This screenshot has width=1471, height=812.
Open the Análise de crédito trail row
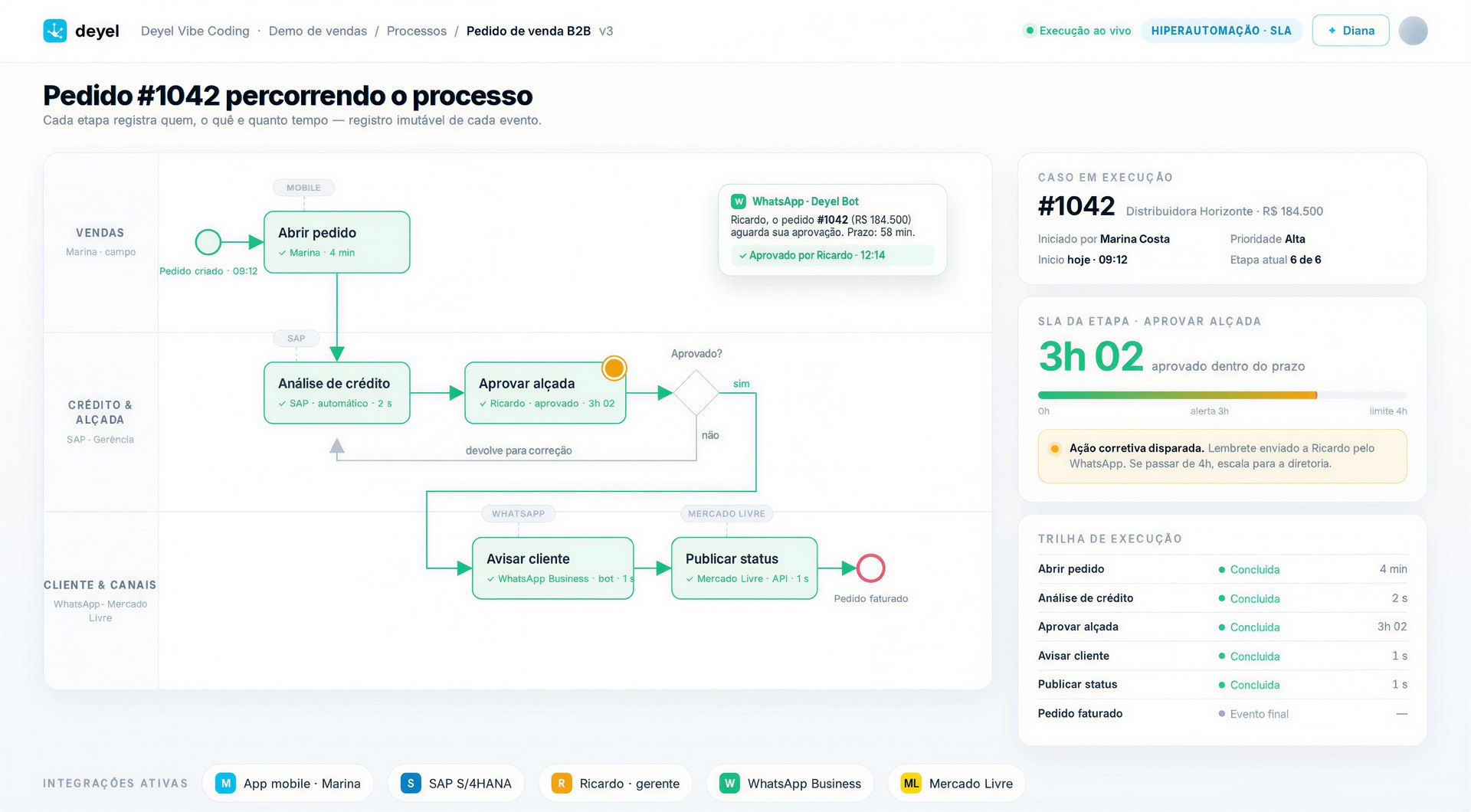tap(1223, 598)
